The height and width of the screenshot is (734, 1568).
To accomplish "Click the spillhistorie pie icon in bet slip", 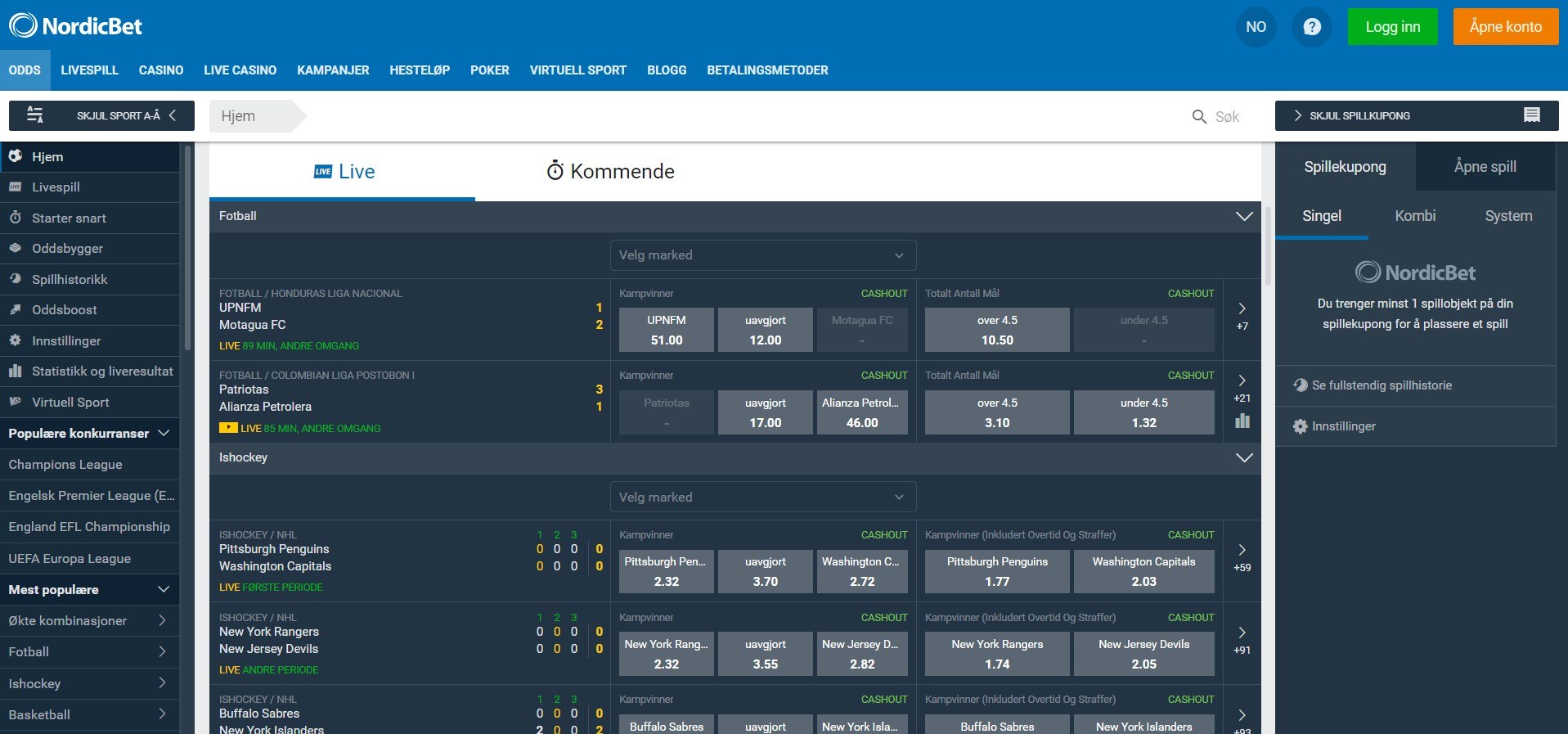I will click(x=1300, y=385).
